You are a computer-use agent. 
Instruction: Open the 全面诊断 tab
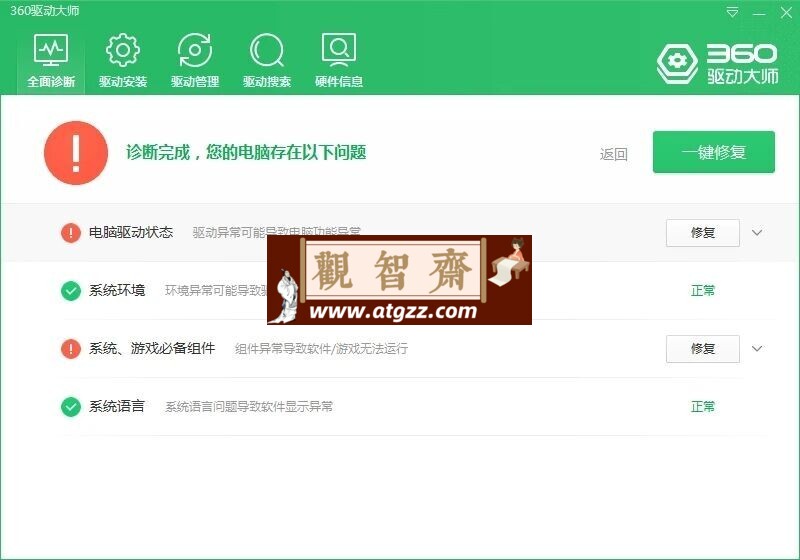(x=51, y=60)
